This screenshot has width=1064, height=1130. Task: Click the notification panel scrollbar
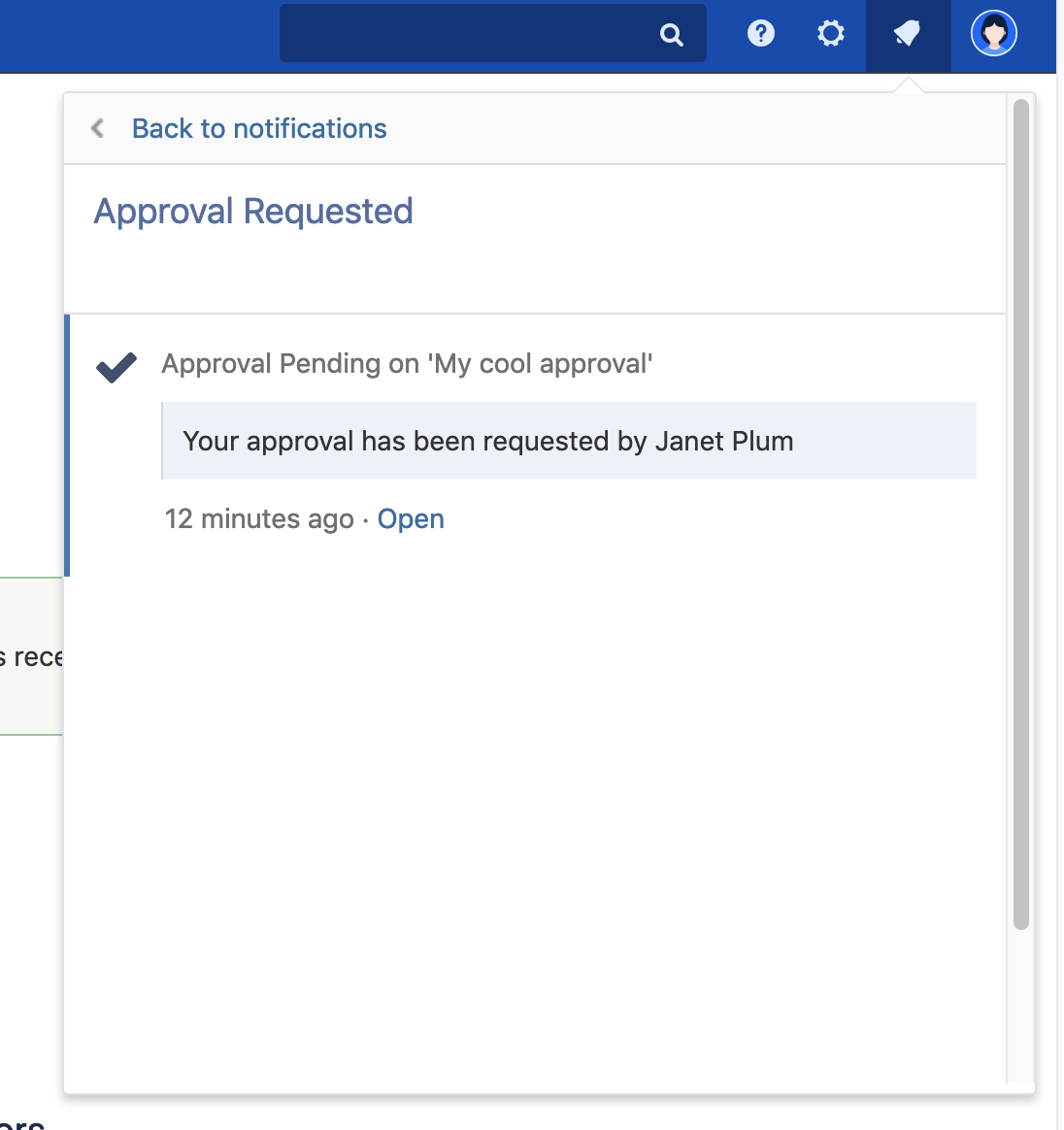(x=1020, y=515)
